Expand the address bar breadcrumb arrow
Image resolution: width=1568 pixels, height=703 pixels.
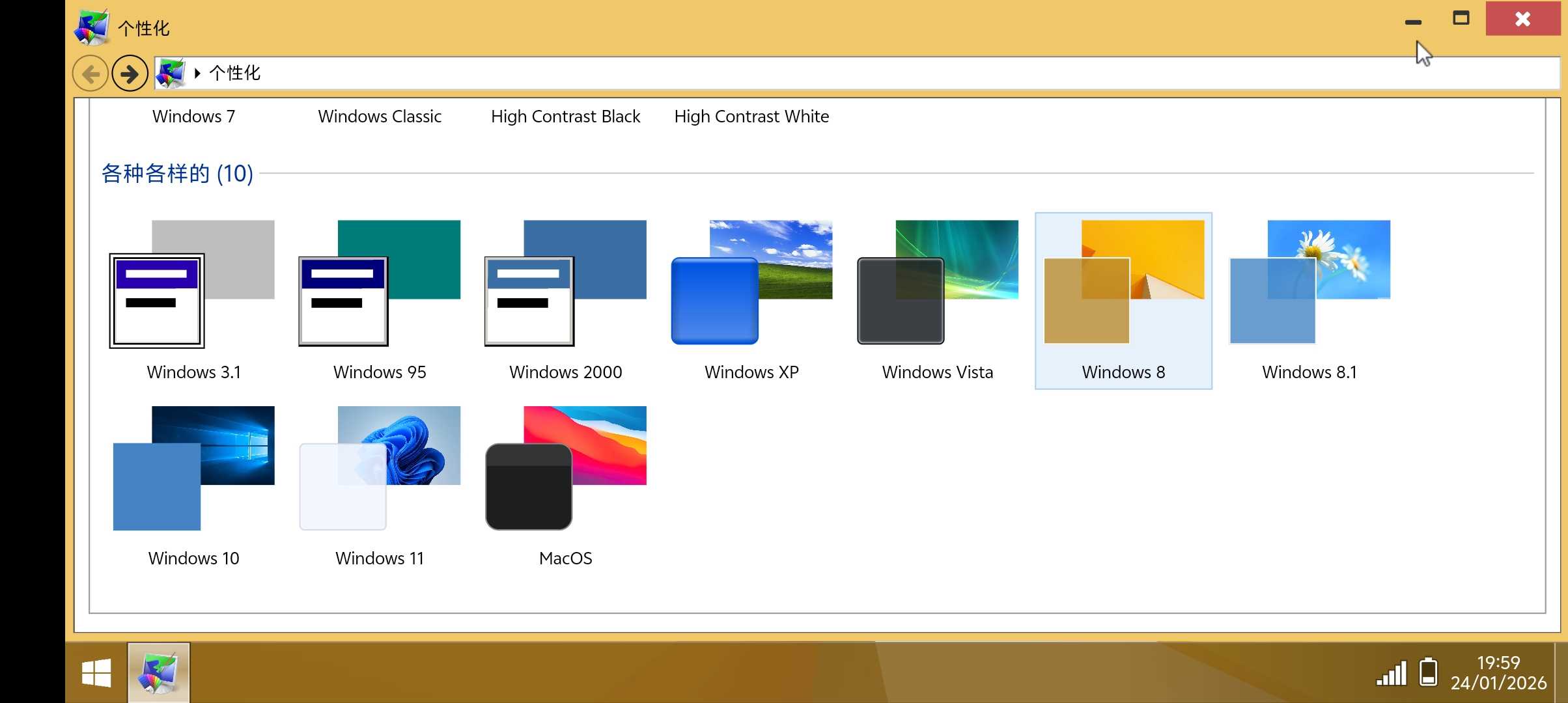[197, 73]
